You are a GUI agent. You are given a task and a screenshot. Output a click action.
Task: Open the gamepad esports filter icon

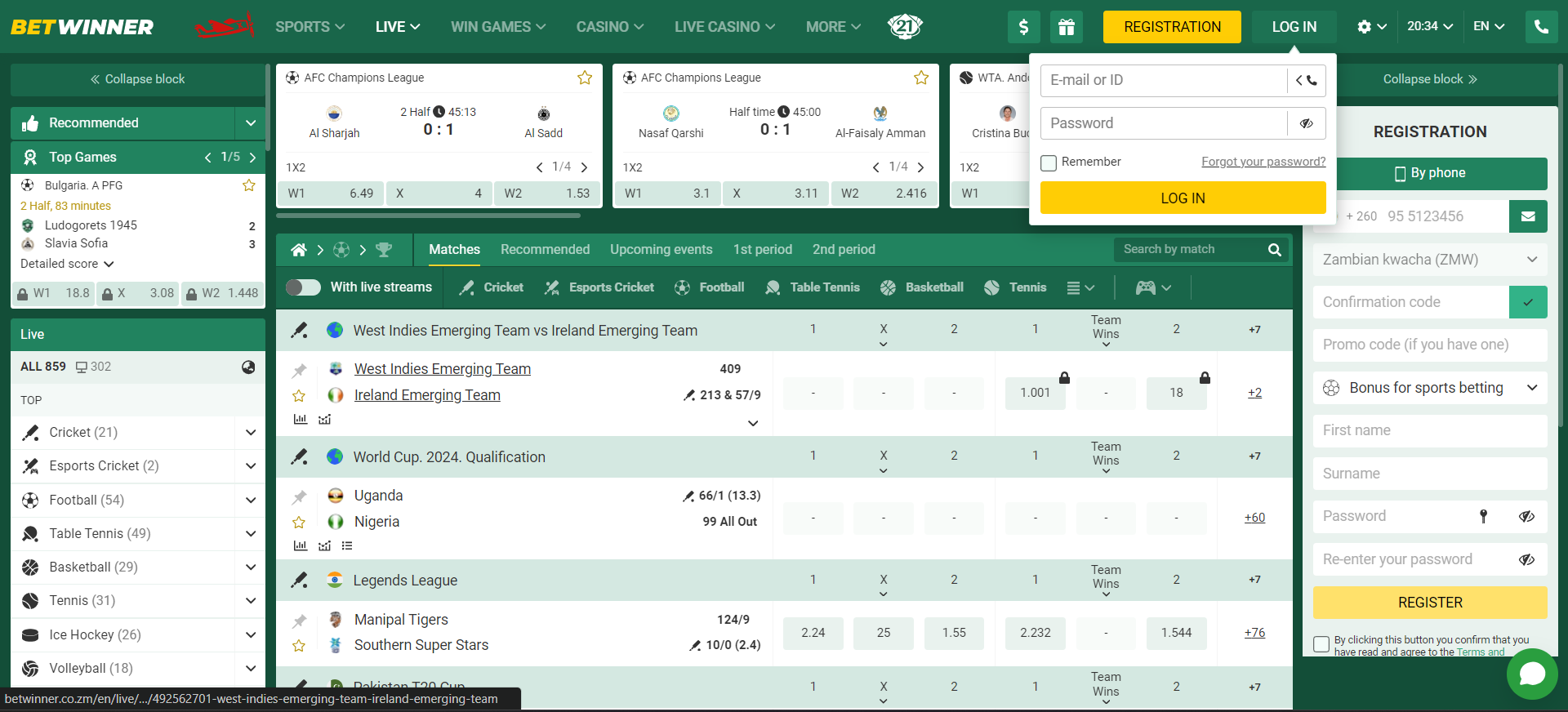coord(1146,287)
